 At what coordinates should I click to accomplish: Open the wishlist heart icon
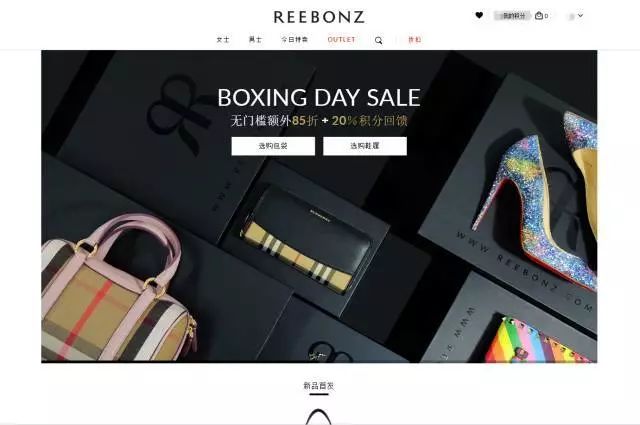479,16
